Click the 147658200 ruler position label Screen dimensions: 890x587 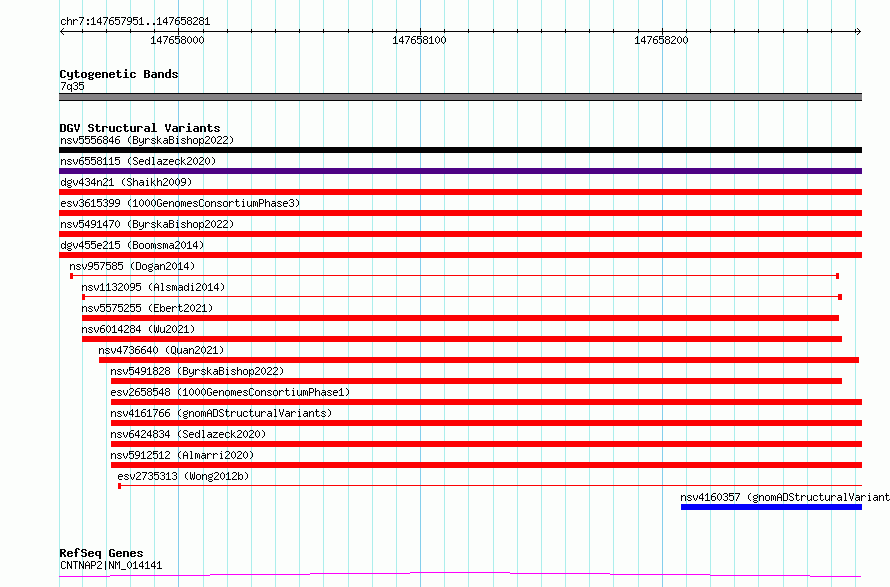[x=661, y=40]
